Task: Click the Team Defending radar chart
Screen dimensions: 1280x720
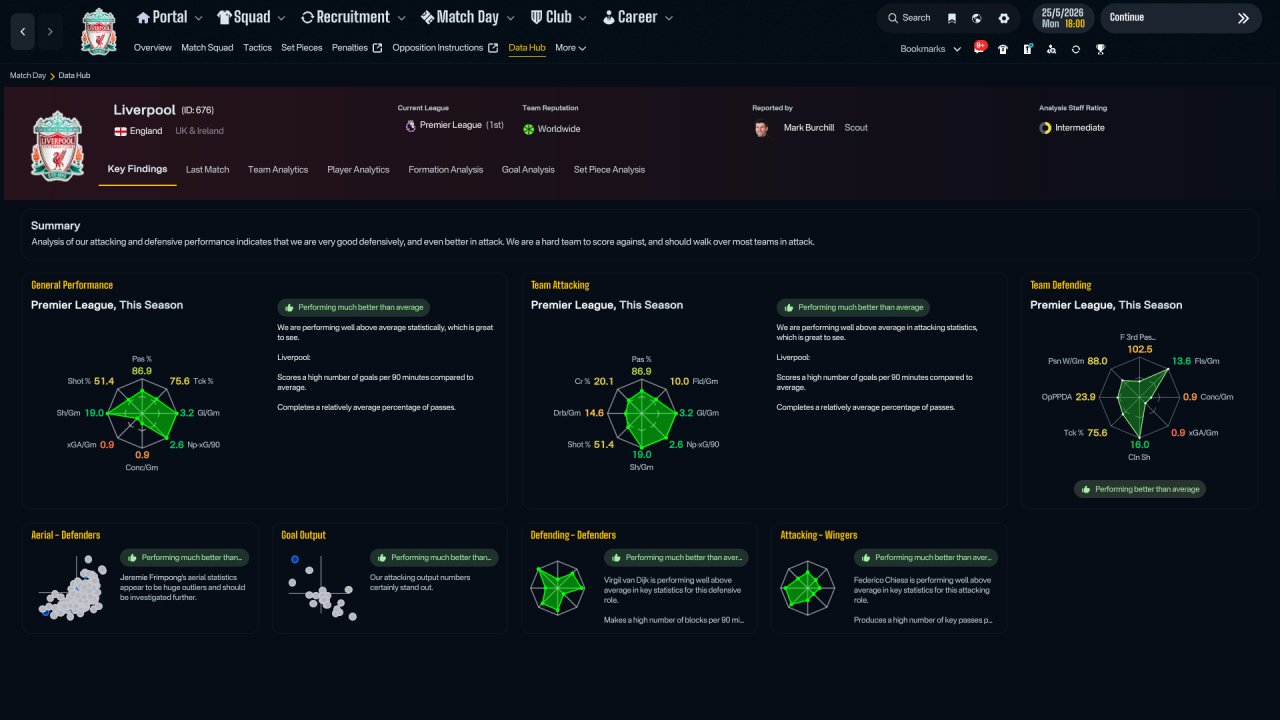Action: (x=1140, y=396)
